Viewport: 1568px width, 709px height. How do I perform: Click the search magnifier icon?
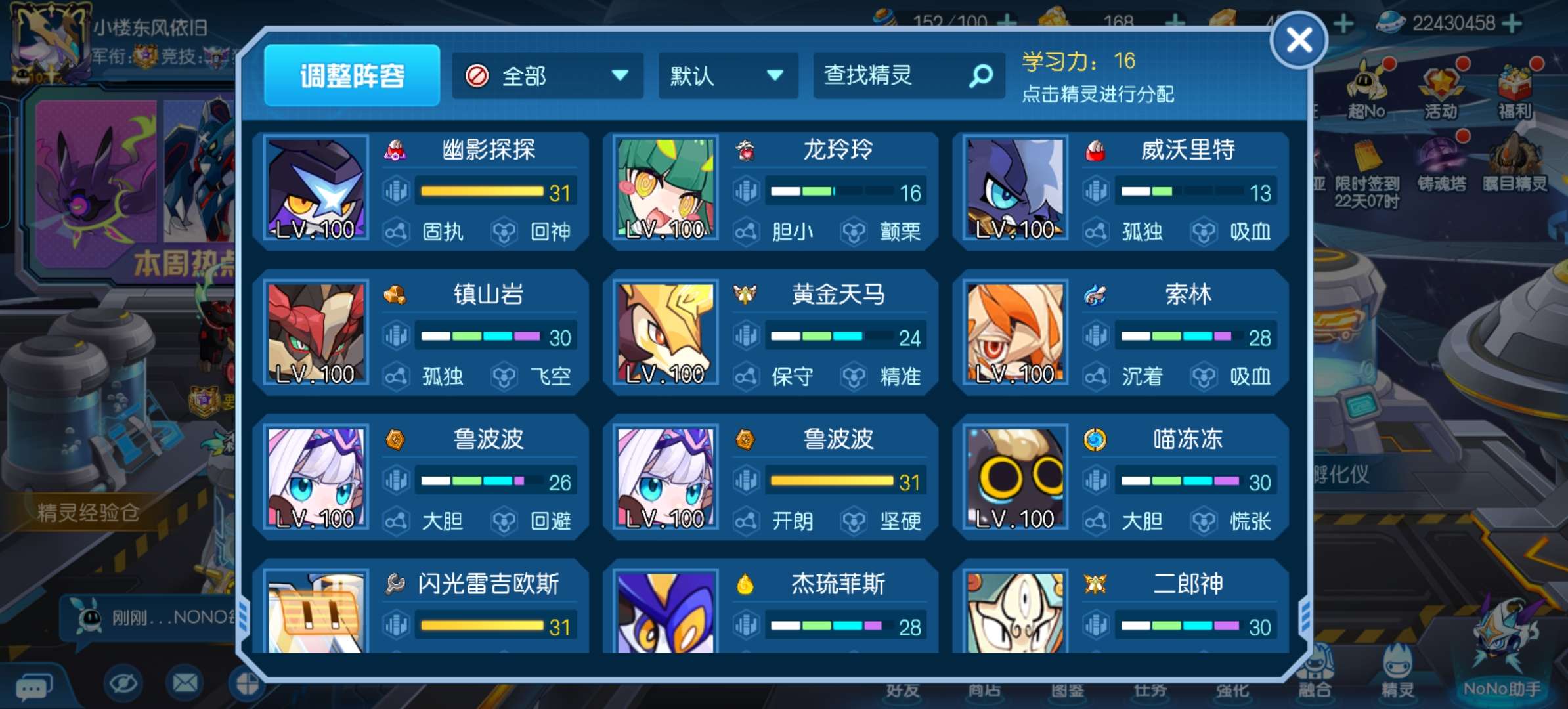point(981,76)
